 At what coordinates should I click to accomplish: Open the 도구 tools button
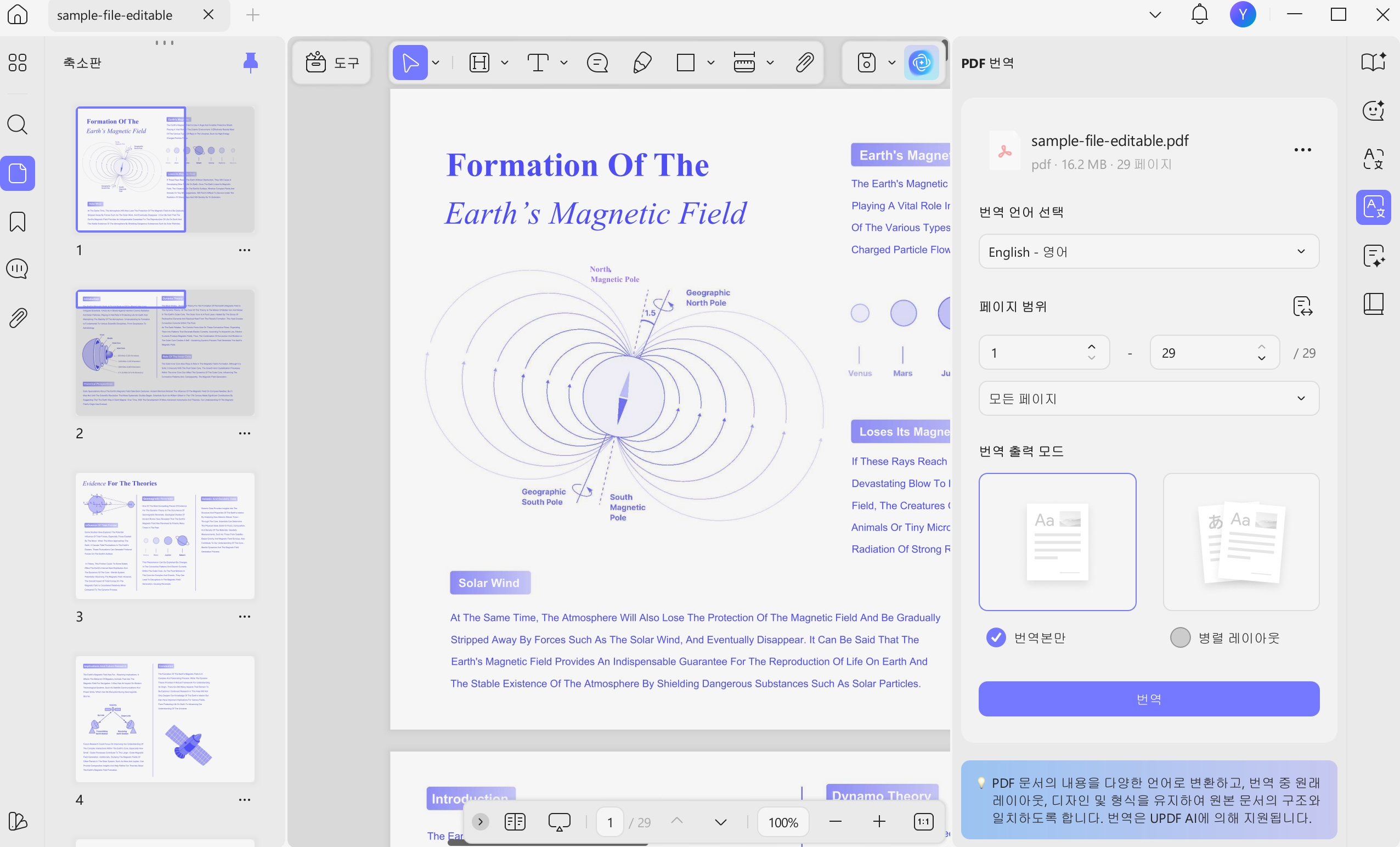[x=332, y=63]
